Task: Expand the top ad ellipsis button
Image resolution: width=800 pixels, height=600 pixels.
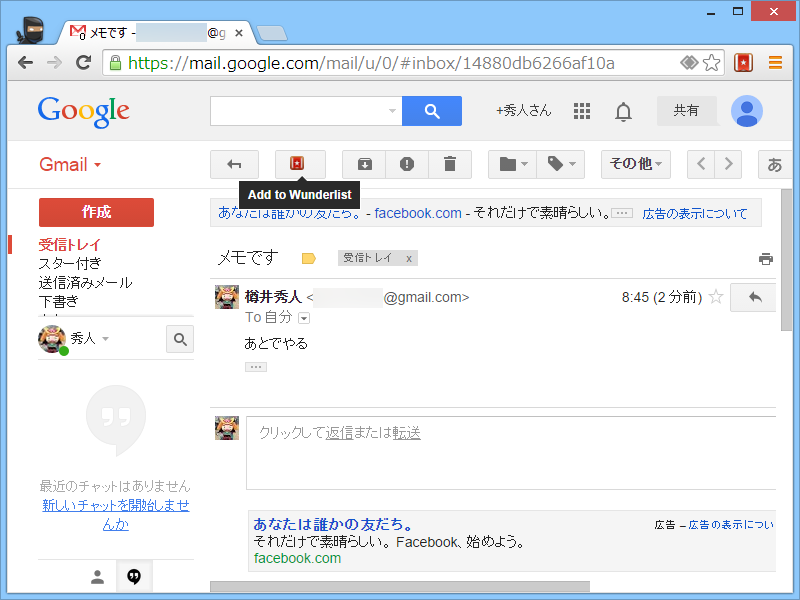Action: pyautogui.click(x=622, y=213)
